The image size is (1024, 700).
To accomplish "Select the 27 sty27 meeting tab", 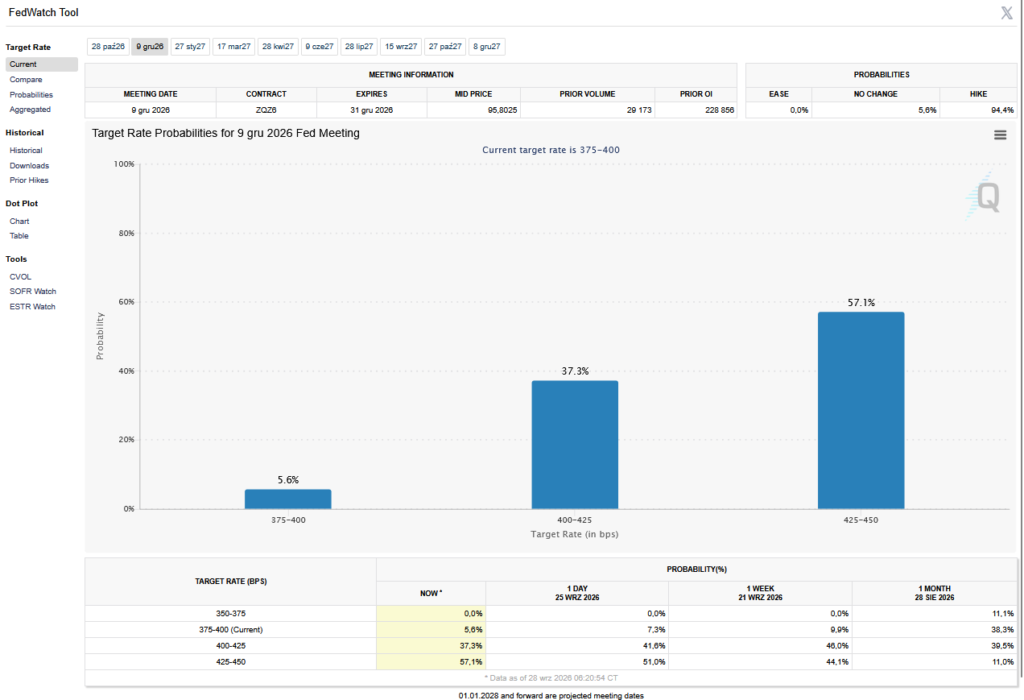I will click(190, 46).
